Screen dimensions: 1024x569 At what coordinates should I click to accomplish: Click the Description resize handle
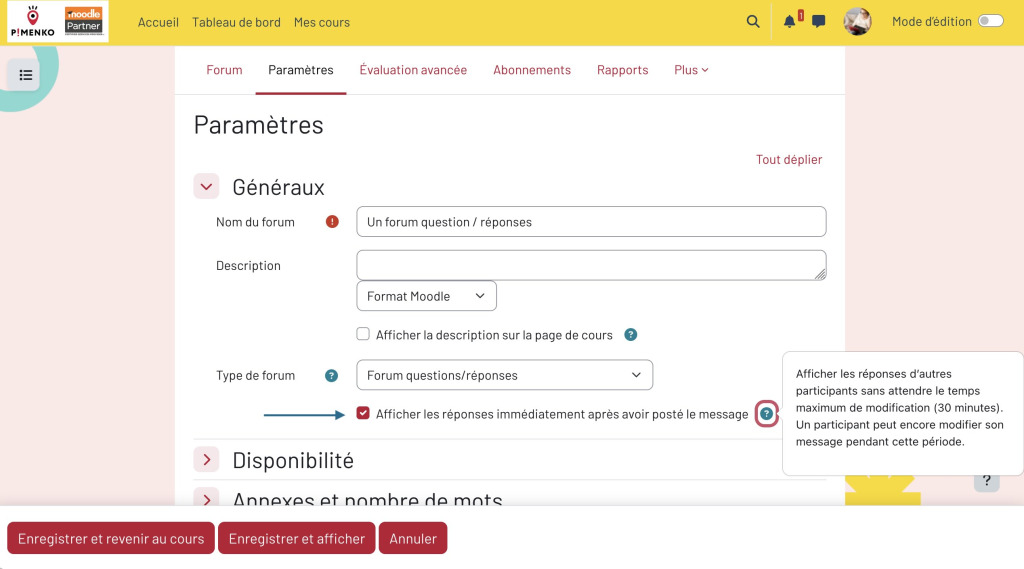pos(820,274)
